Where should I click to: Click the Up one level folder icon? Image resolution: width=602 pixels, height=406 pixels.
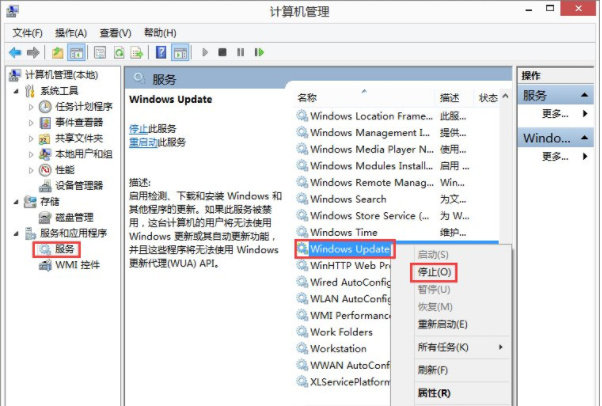[x=58, y=52]
